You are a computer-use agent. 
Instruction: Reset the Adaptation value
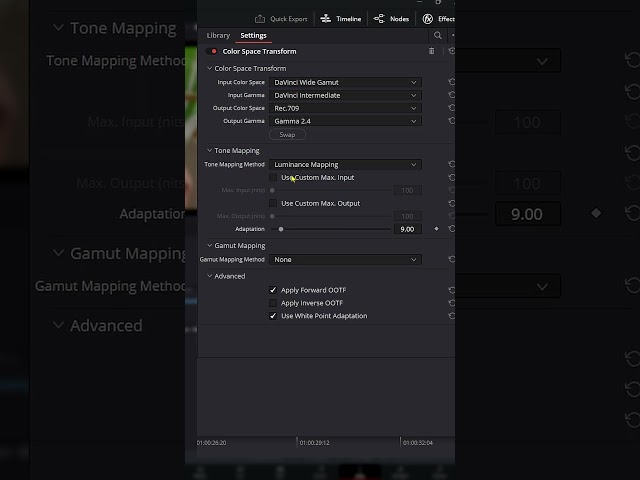(451, 229)
